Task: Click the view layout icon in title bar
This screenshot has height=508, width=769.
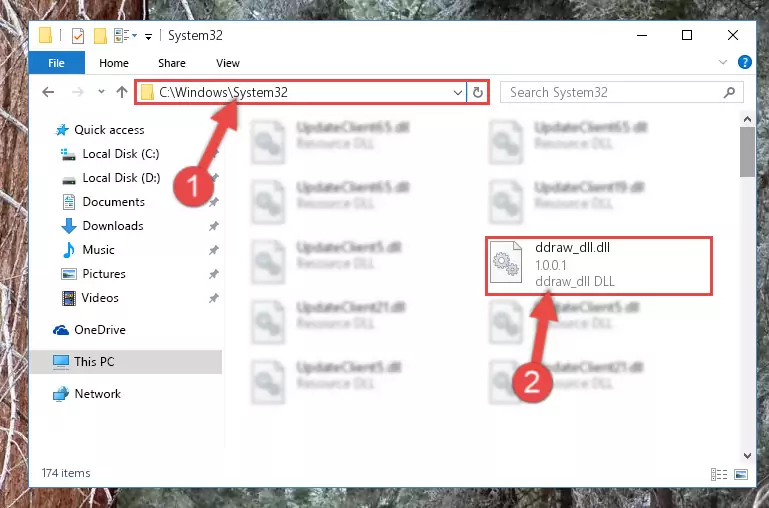Action: (125, 36)
